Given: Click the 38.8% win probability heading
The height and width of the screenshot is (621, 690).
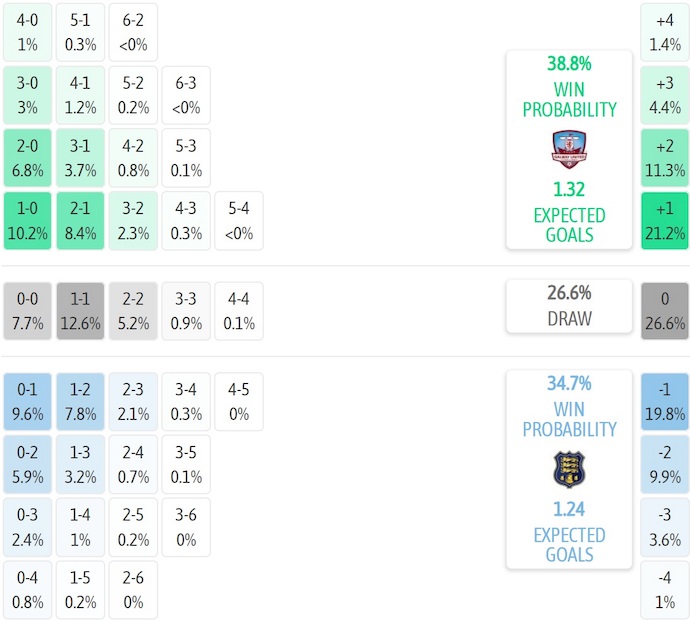Looking at the screenshot, I should coord(568,63).
